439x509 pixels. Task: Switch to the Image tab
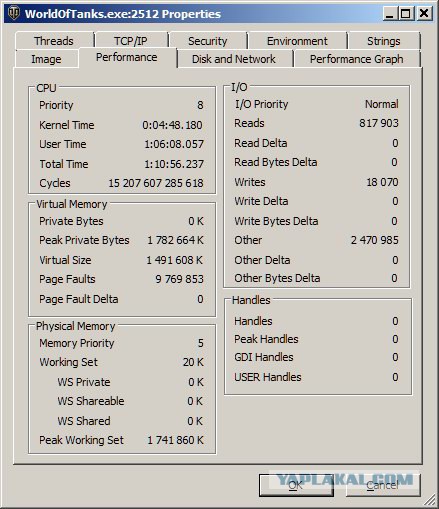coord(46,59)
